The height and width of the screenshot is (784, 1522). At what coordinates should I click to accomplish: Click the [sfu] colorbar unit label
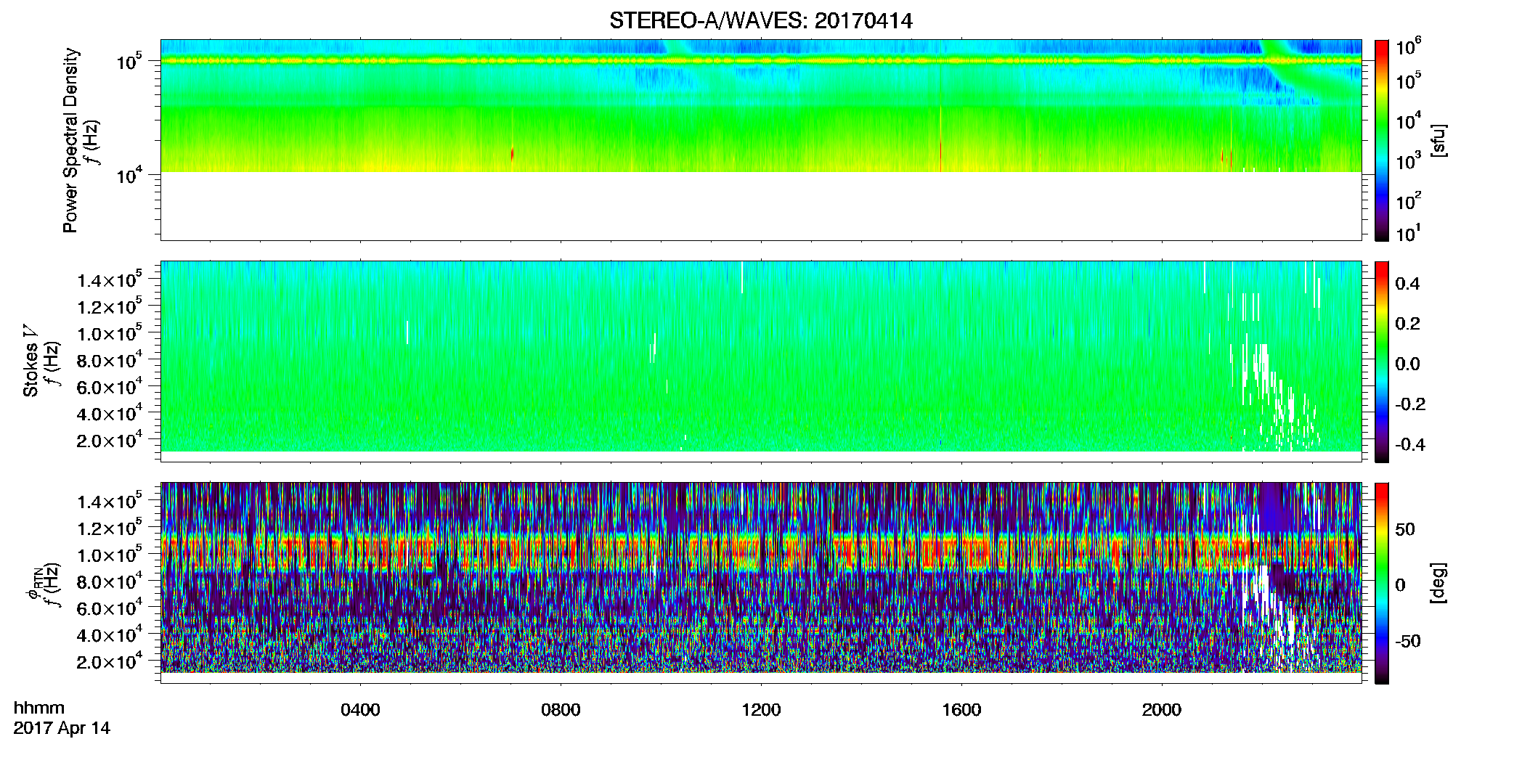coord(1438,140)
